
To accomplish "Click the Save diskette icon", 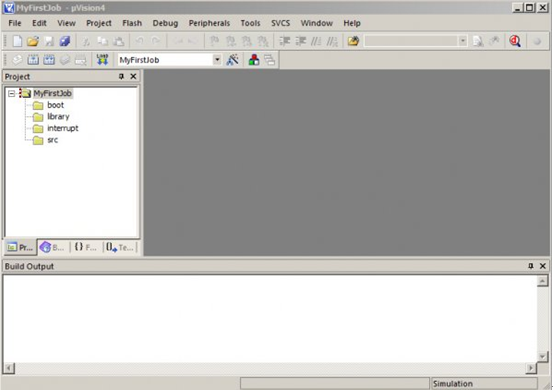I will point(49,41).
